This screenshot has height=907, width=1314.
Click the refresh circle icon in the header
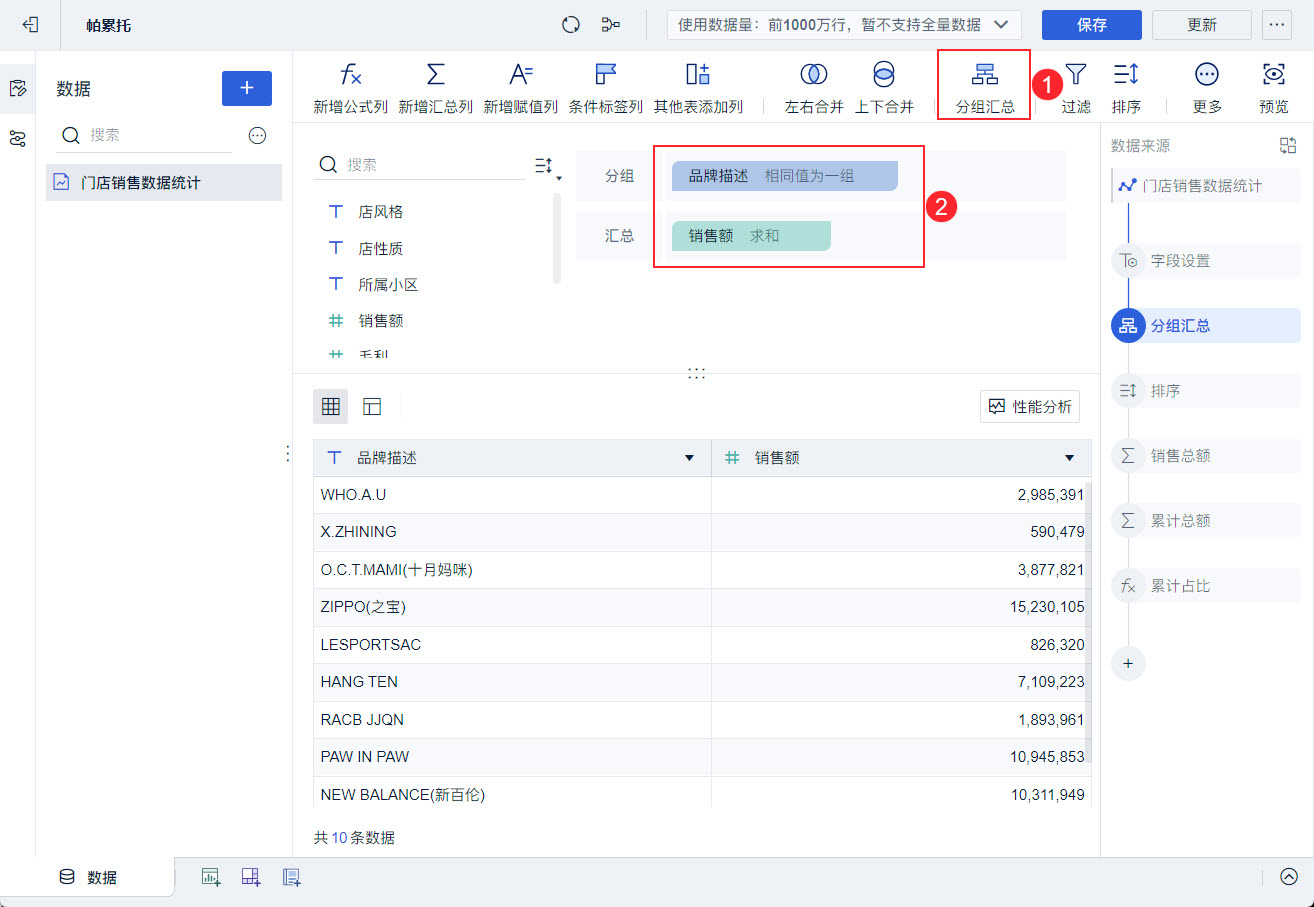coord(571,25)
